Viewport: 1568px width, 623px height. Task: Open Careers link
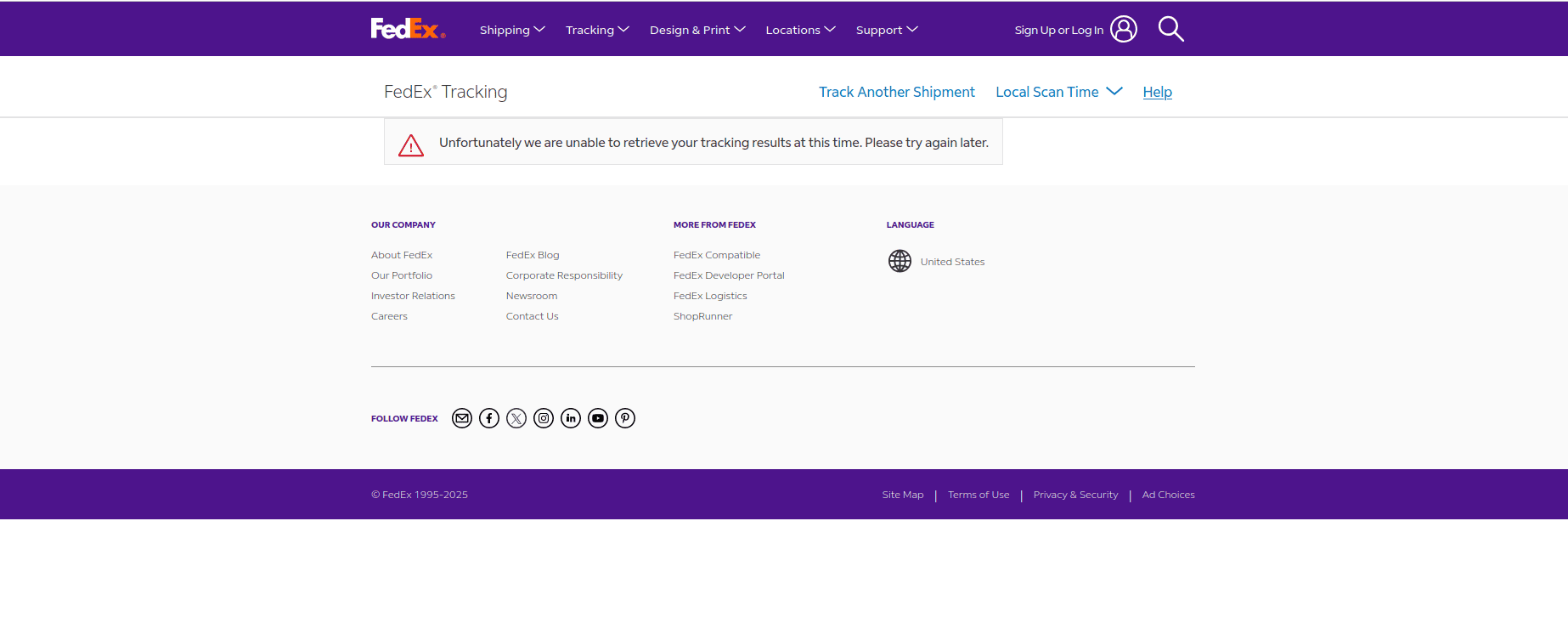pos(389,316)
